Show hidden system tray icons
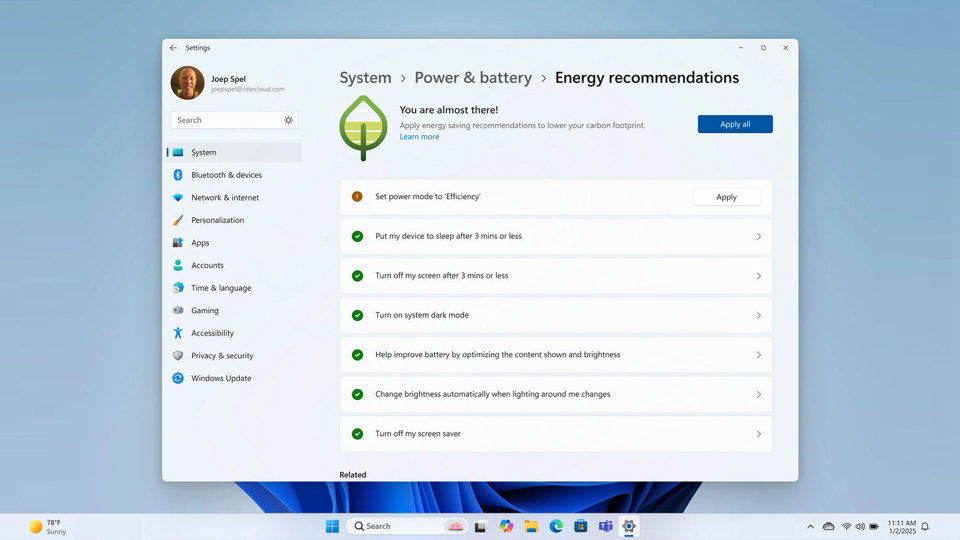 (811, 527)
